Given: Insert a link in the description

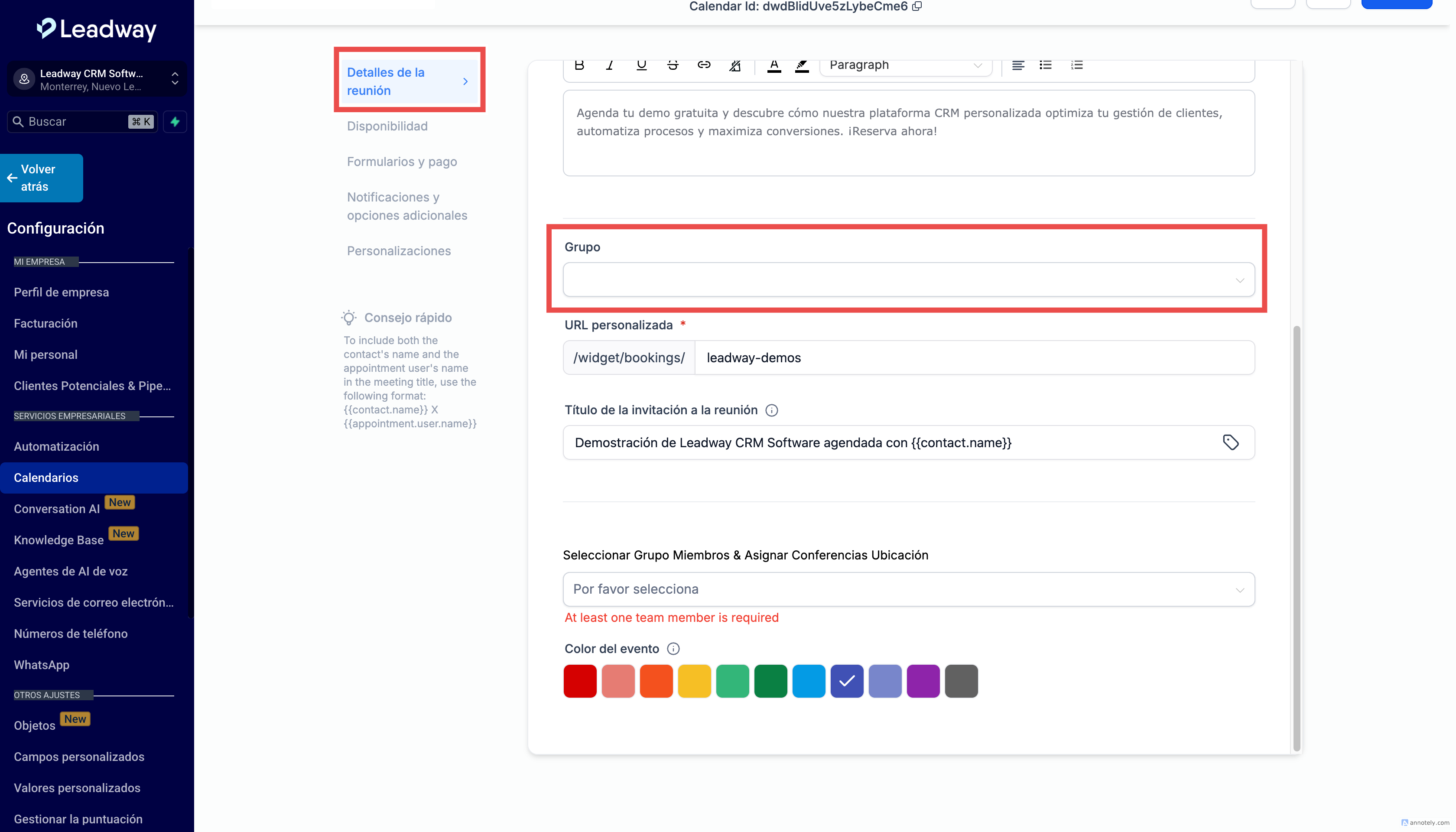Looking at the screenshot, I should tap(703, 65).
